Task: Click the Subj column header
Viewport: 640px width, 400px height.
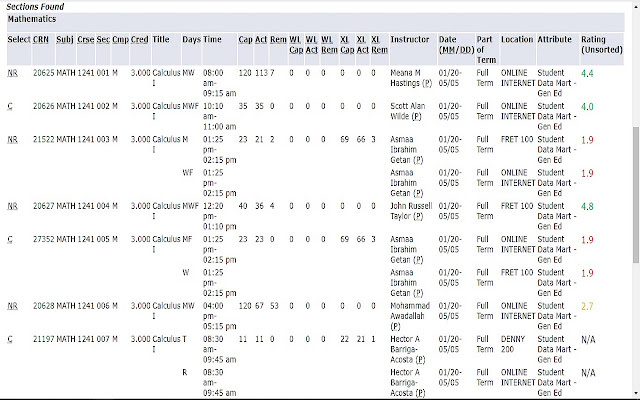Action: (x=65, y=40)
